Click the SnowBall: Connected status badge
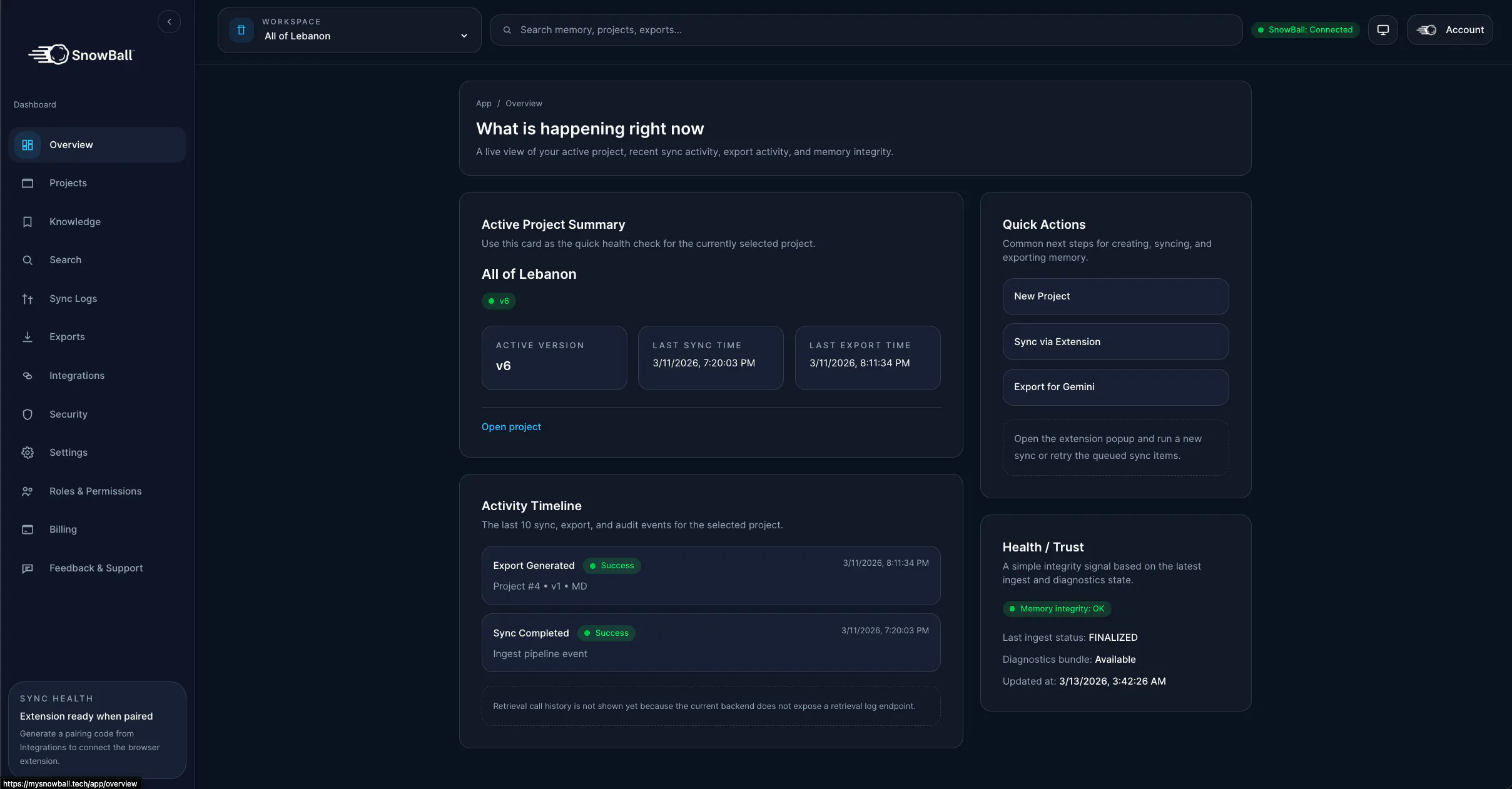The width and height of the screenshot is (1512, 789). click(x=1305, y=30)
